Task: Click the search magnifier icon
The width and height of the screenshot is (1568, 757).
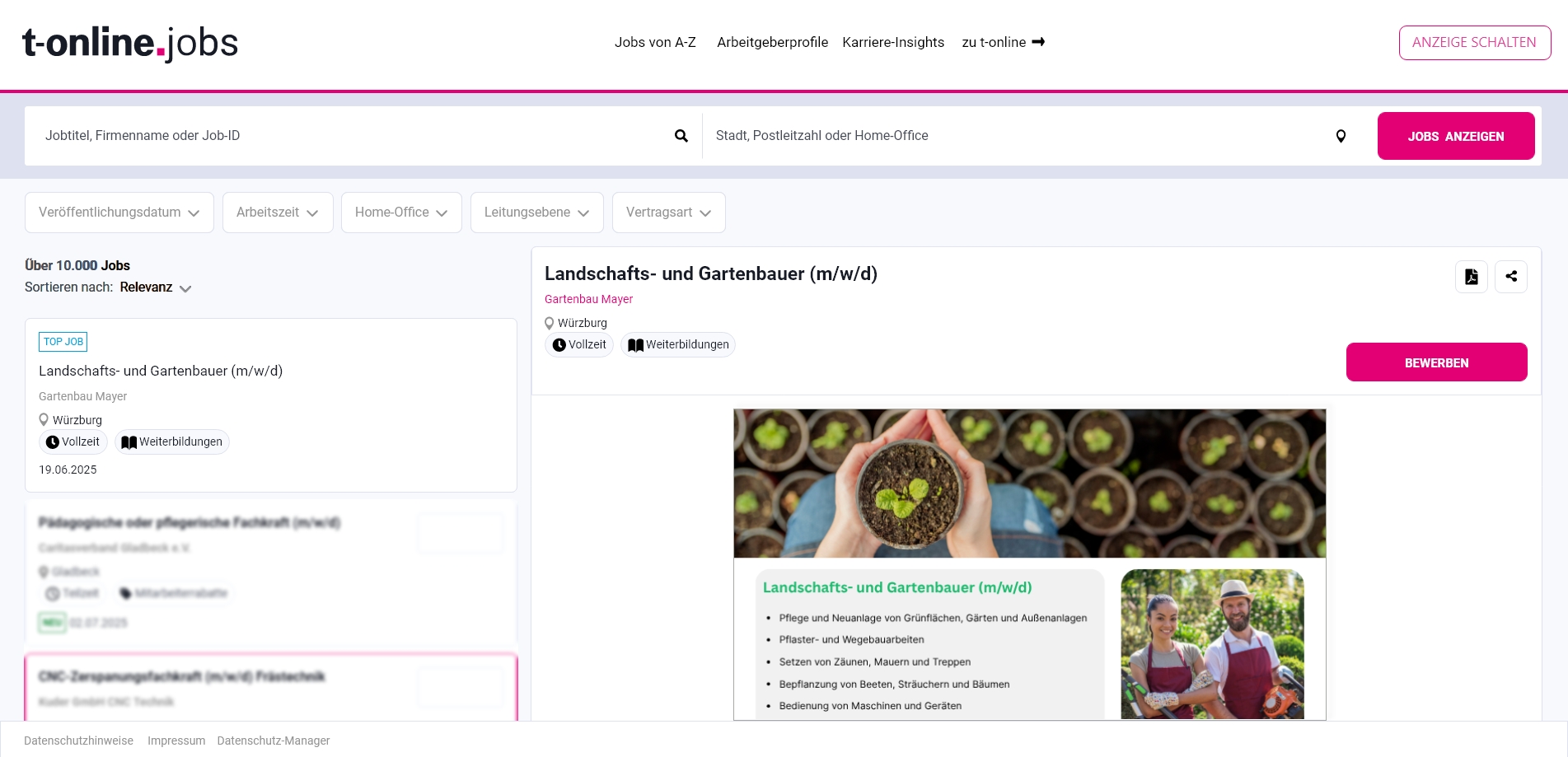Action: pyautogui.click(x=681, y=136)
